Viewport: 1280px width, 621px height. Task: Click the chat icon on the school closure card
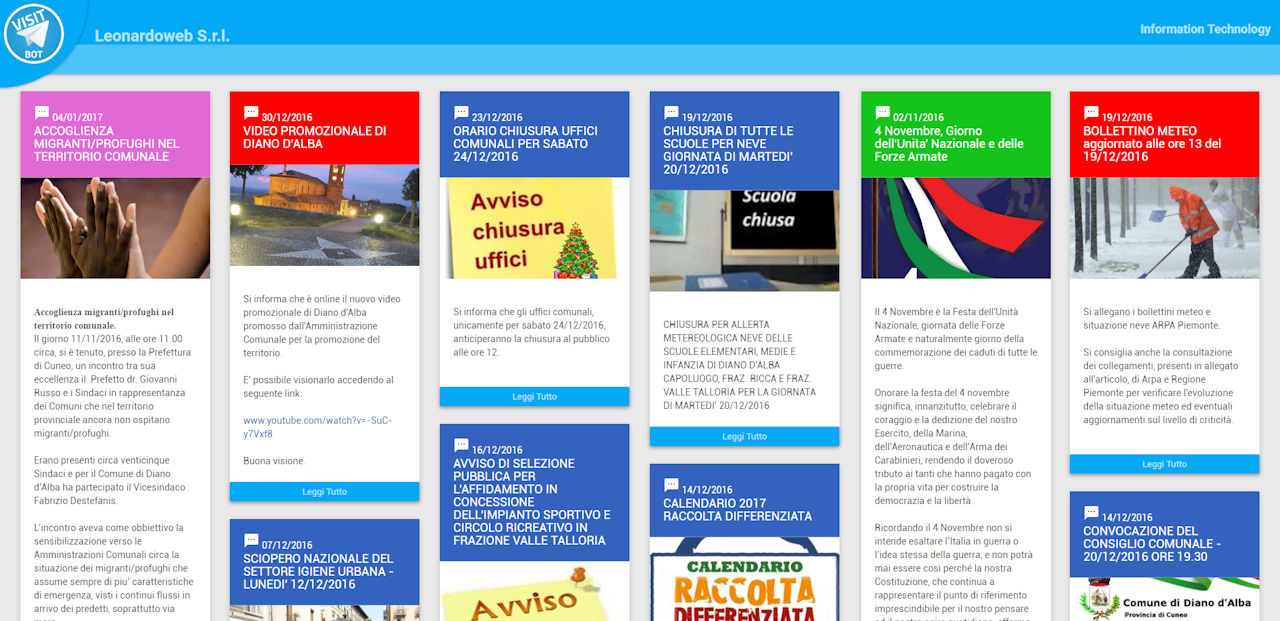coord(671,113)
